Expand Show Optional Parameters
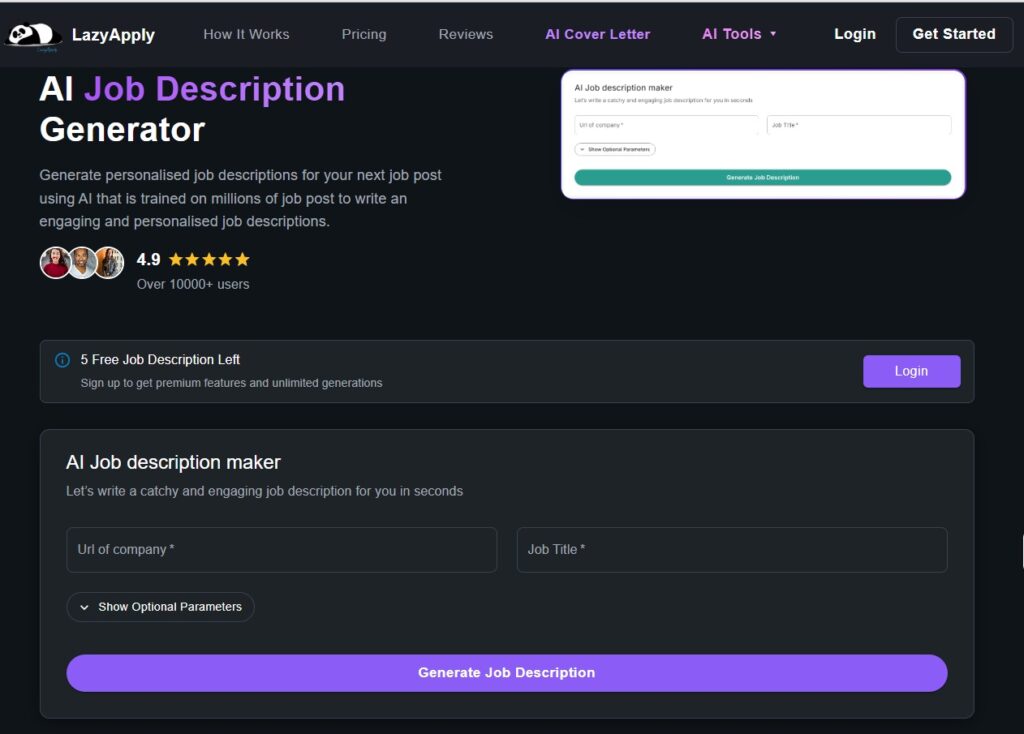This screenshot has height=734, width=1024. 160,607
